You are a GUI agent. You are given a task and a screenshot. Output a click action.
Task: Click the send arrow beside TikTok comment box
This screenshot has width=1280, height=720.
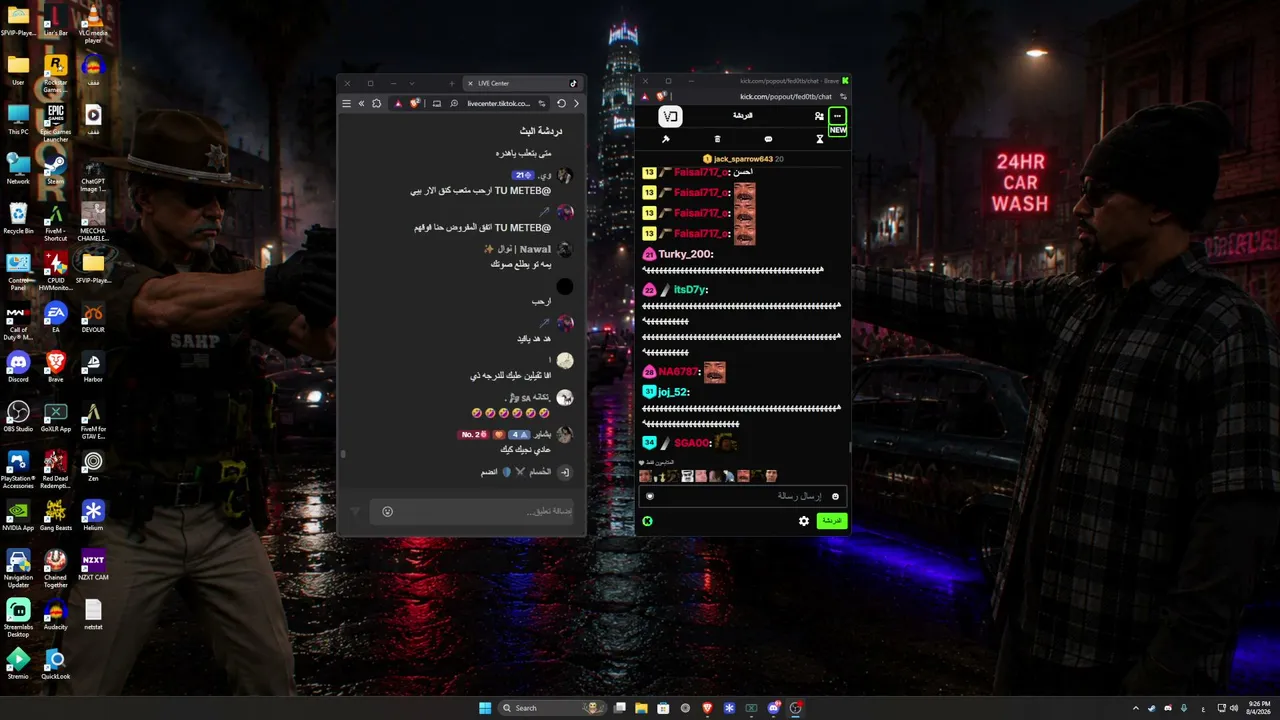(354, 512)
